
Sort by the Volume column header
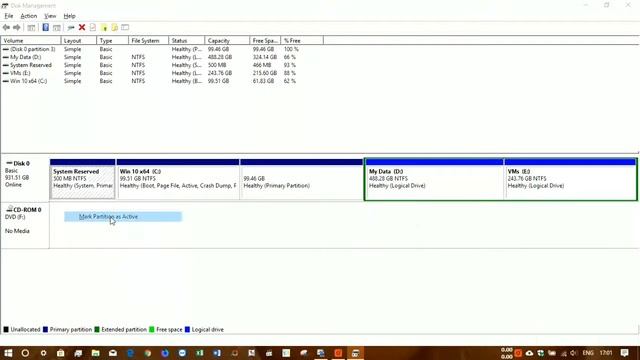[31, 41]
